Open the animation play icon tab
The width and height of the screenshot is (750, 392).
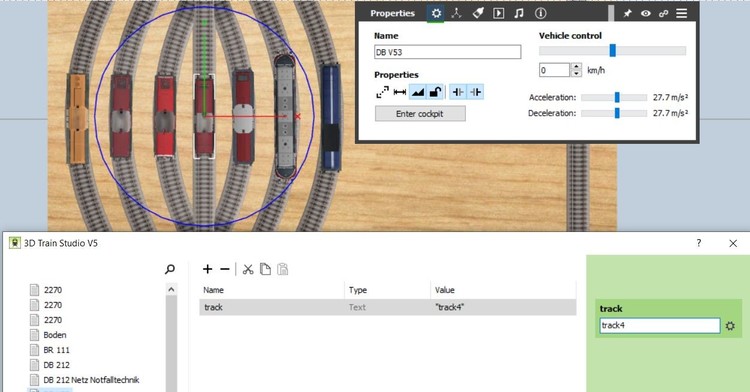coord(498,13)
